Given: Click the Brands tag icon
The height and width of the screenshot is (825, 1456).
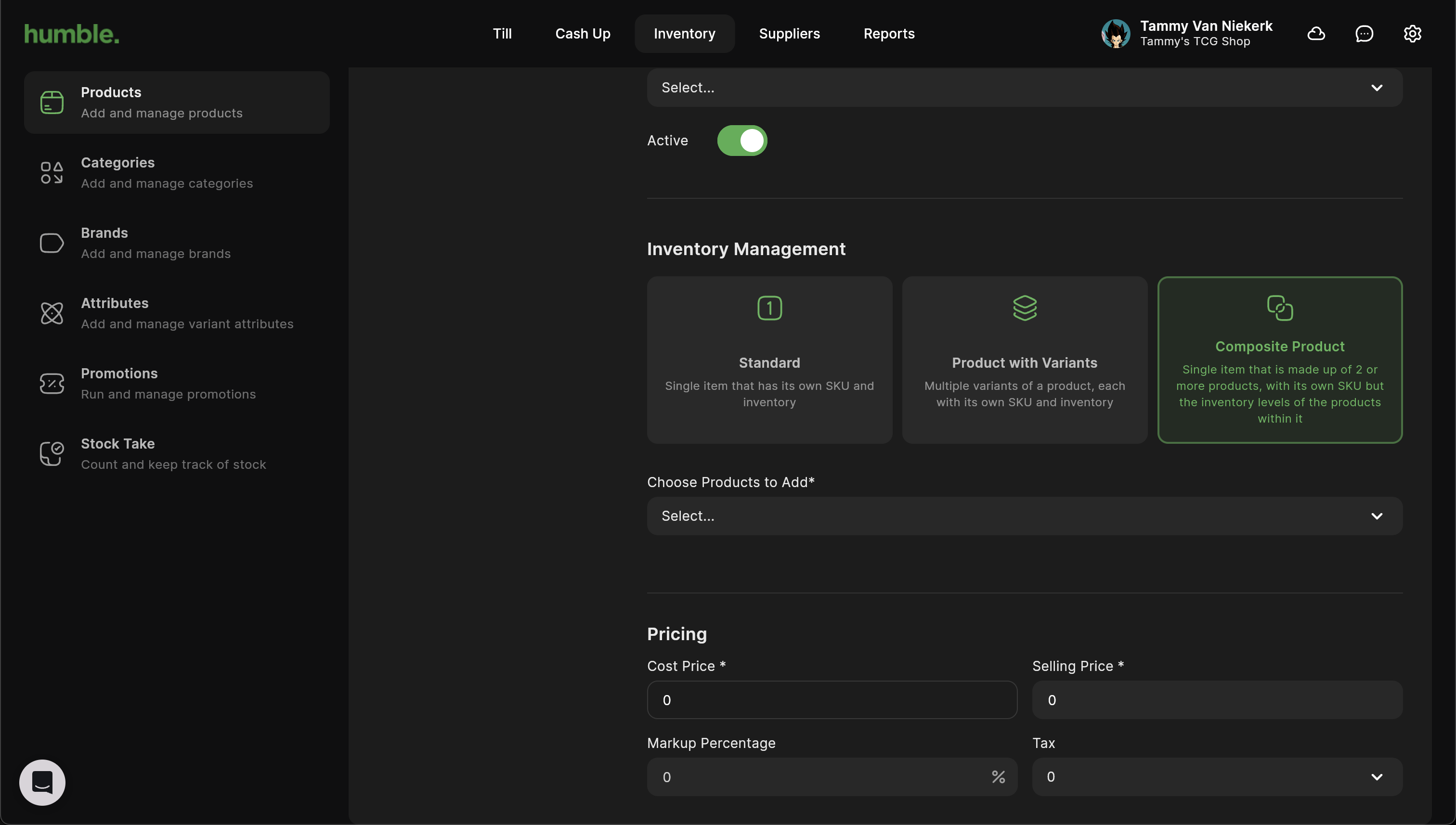Looking at the screenshot, I should [x=52, y=243].
